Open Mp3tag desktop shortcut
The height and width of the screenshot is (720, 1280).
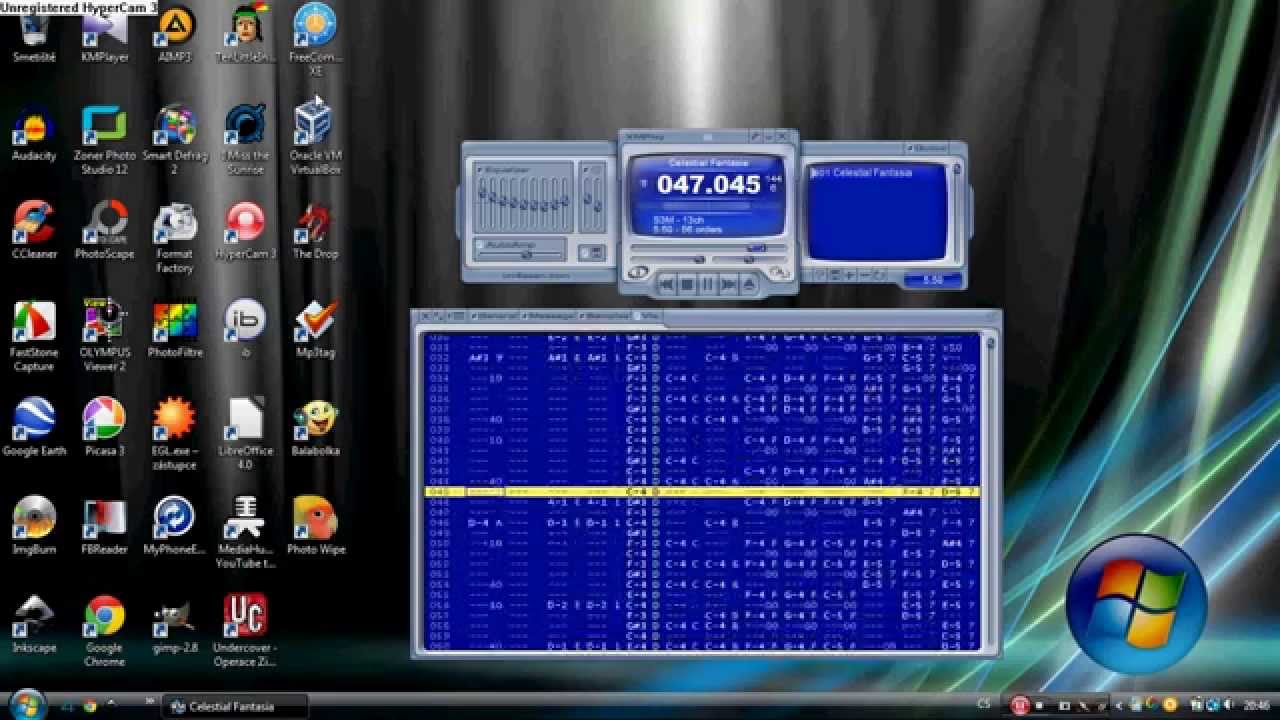pyautogui.click(x=315, y=330)
